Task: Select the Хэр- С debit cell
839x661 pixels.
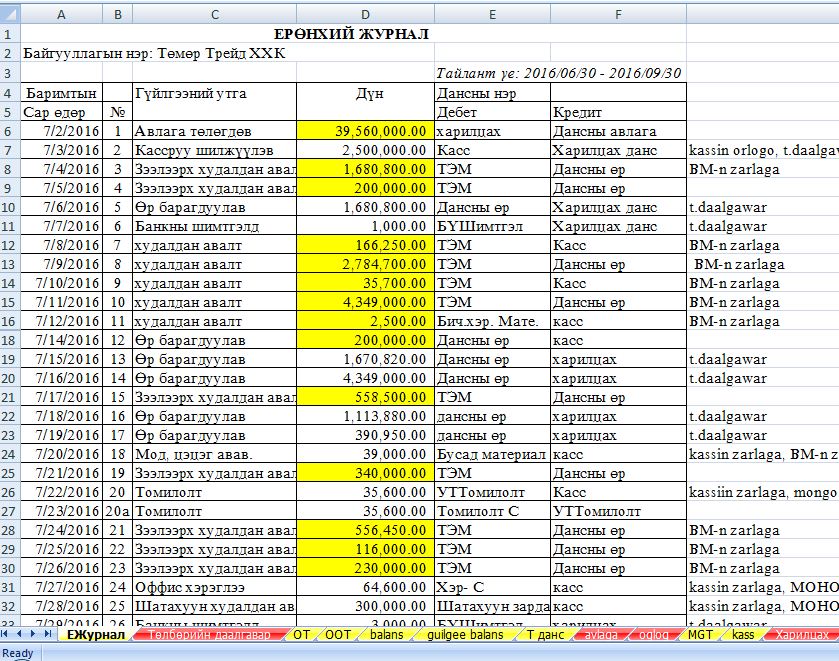Action: point(492,587)
